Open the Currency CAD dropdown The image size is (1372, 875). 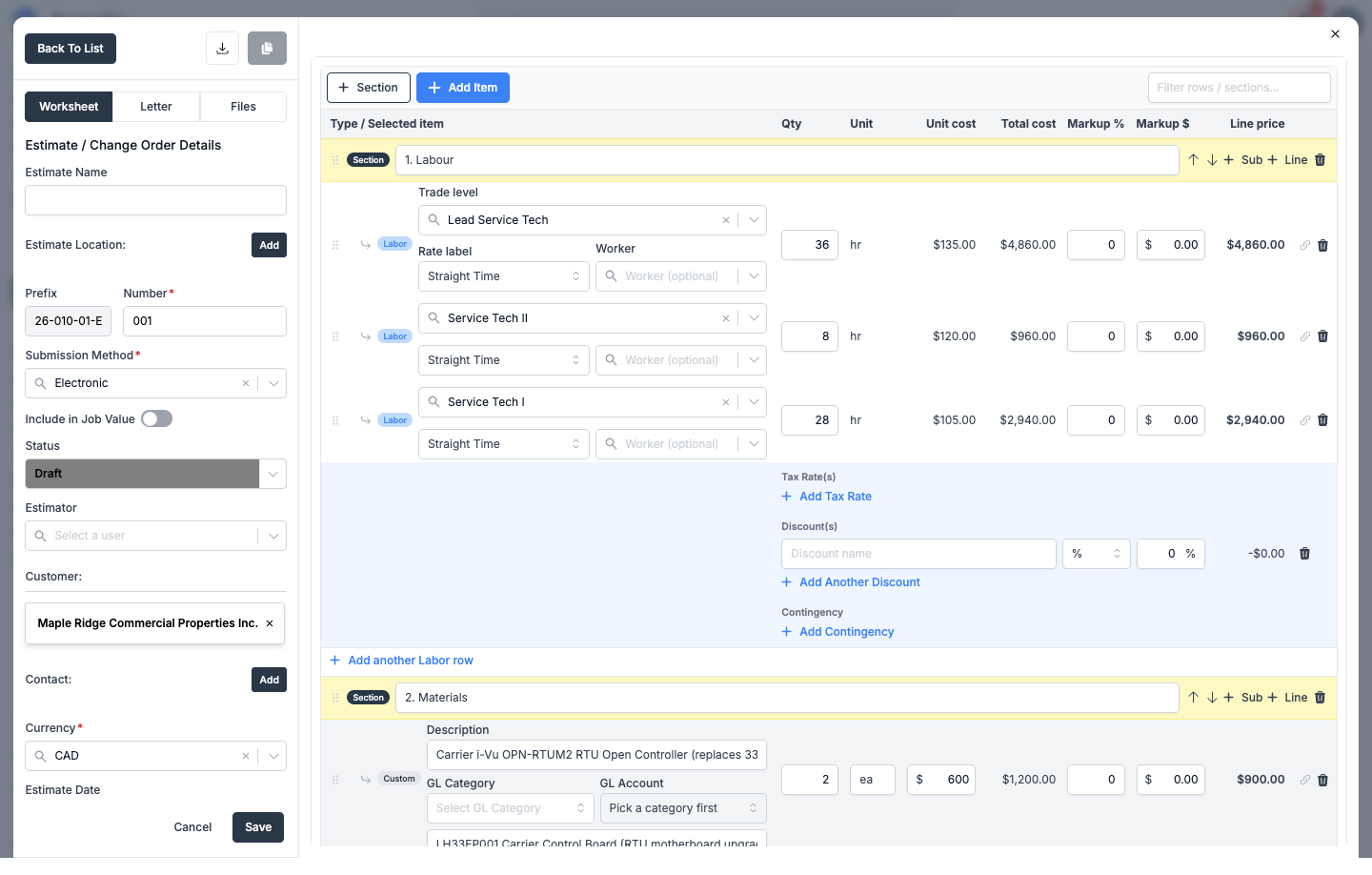coord(273,756)
